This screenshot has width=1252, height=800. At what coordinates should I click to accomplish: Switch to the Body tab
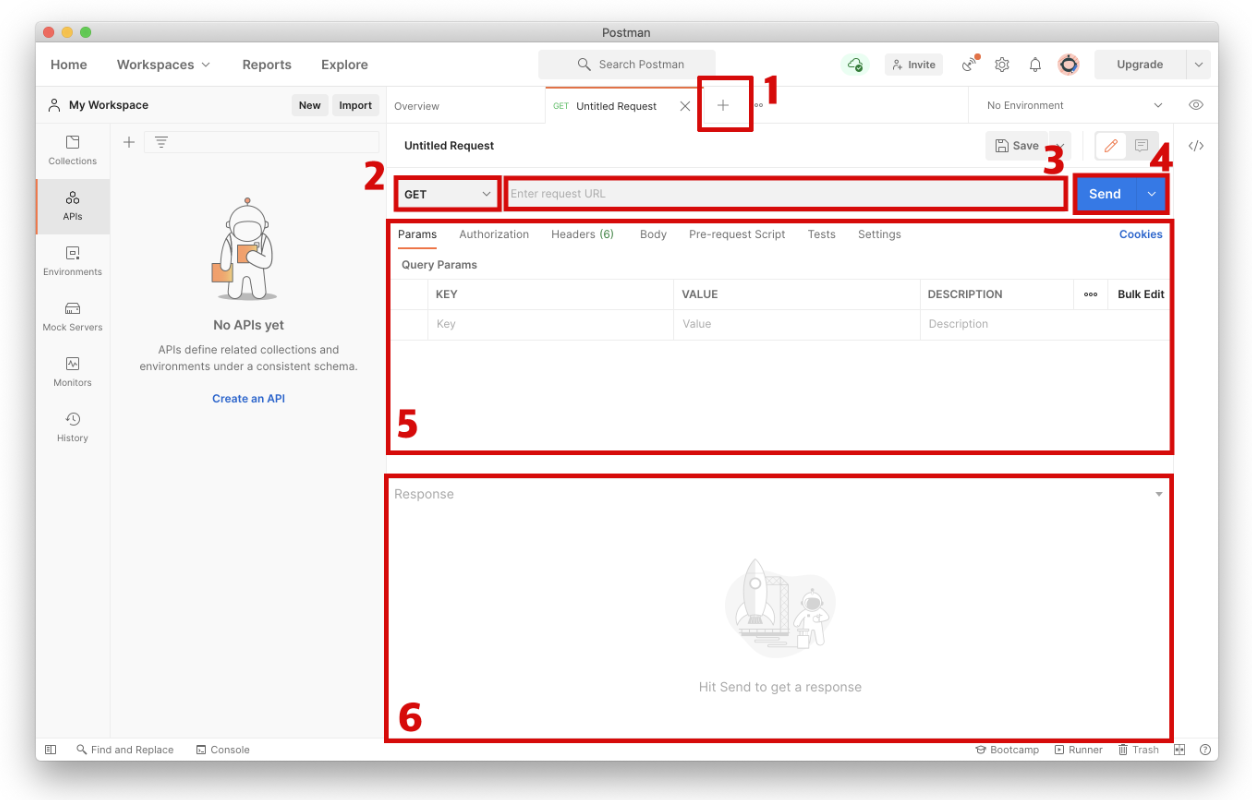[653, 234]
